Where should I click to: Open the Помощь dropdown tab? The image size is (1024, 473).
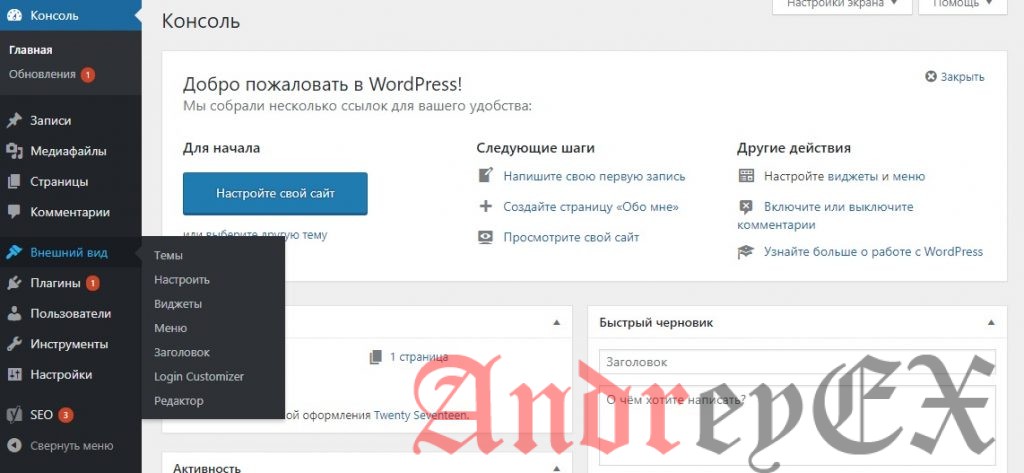(x=965, y=5)
